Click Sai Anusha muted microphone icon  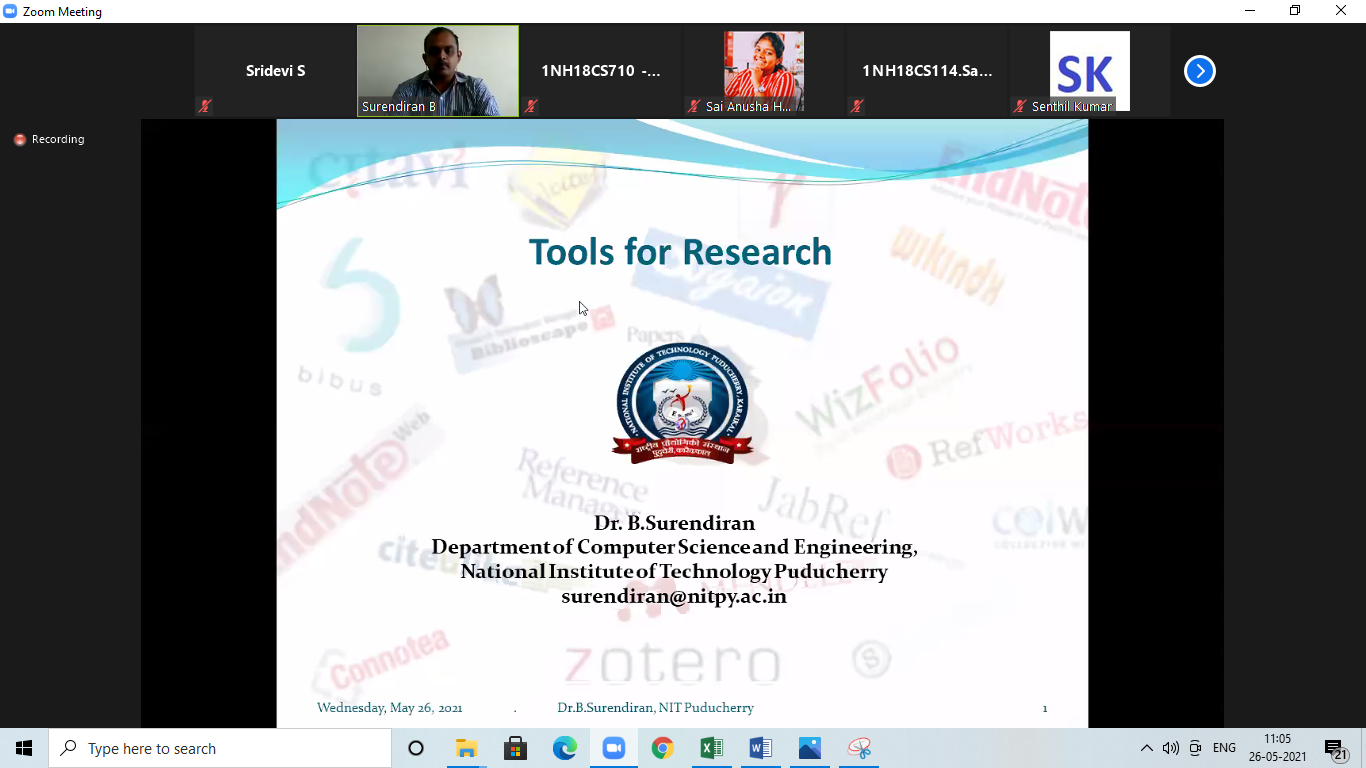[x=694, y=106]
